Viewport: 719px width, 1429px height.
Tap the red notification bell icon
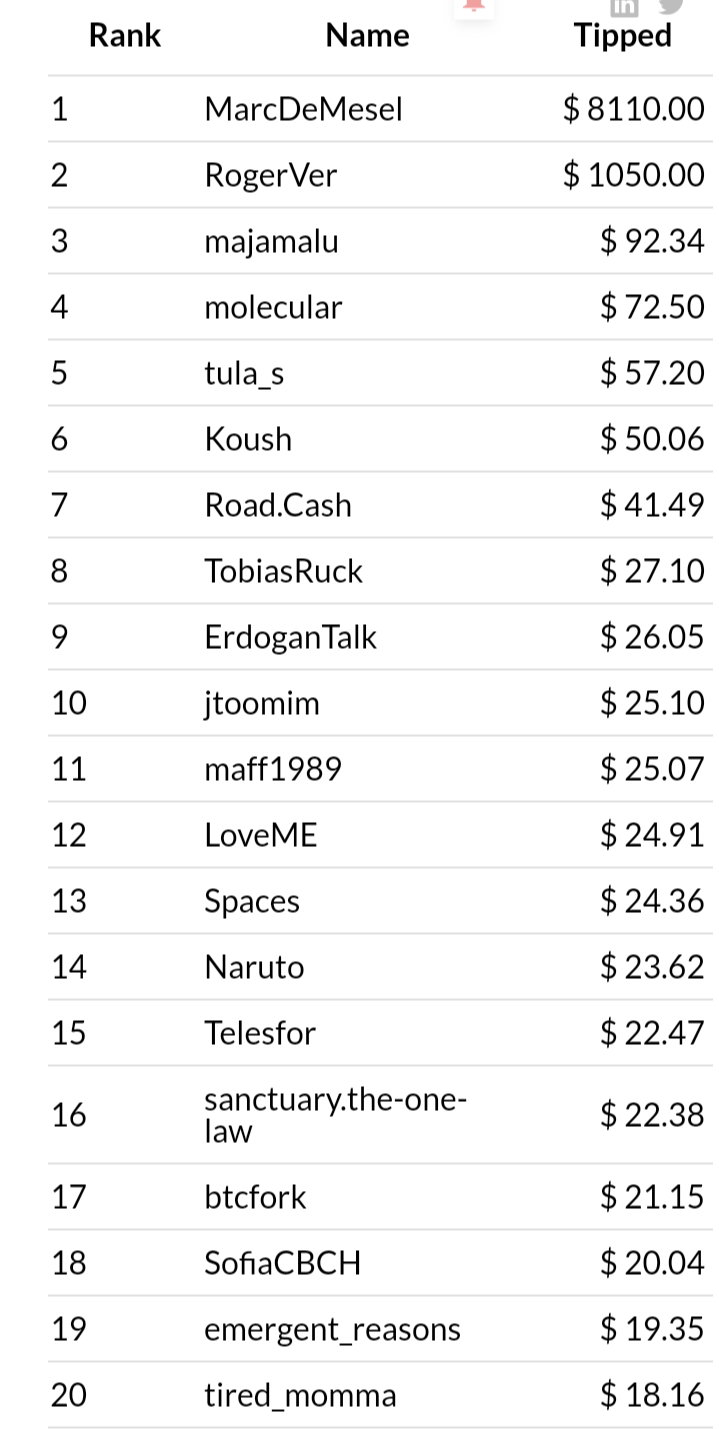pos(473,6)
